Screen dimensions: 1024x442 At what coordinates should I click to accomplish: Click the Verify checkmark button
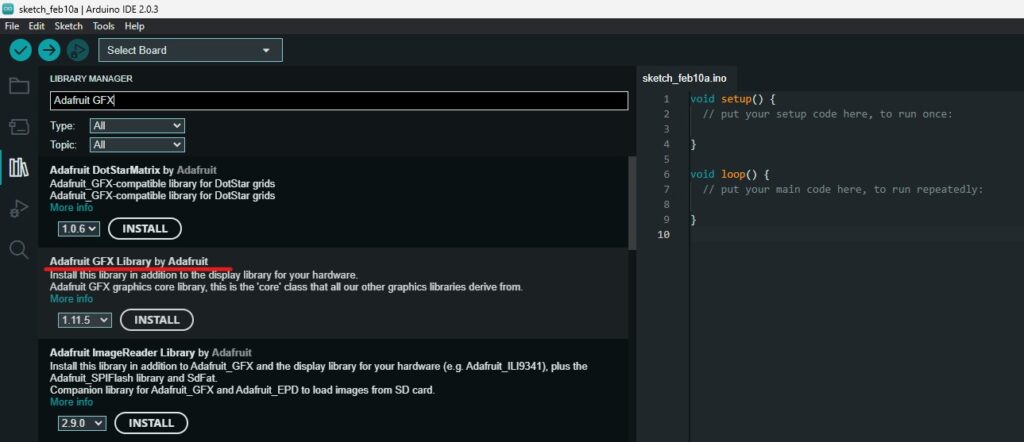(x=20, y=50)
